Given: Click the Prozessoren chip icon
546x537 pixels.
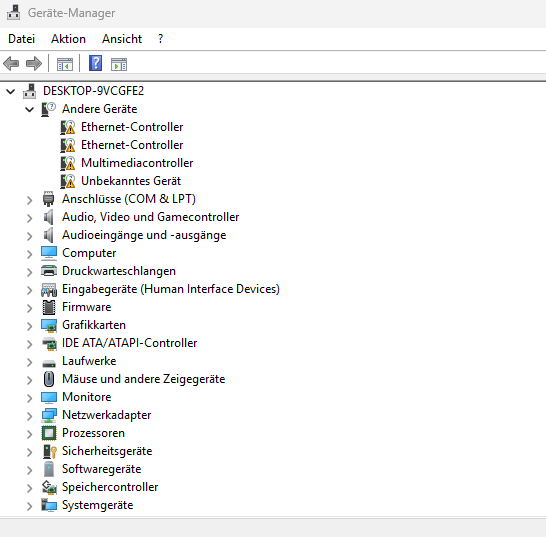Looking at the screenshot, I should pos(49,433).
